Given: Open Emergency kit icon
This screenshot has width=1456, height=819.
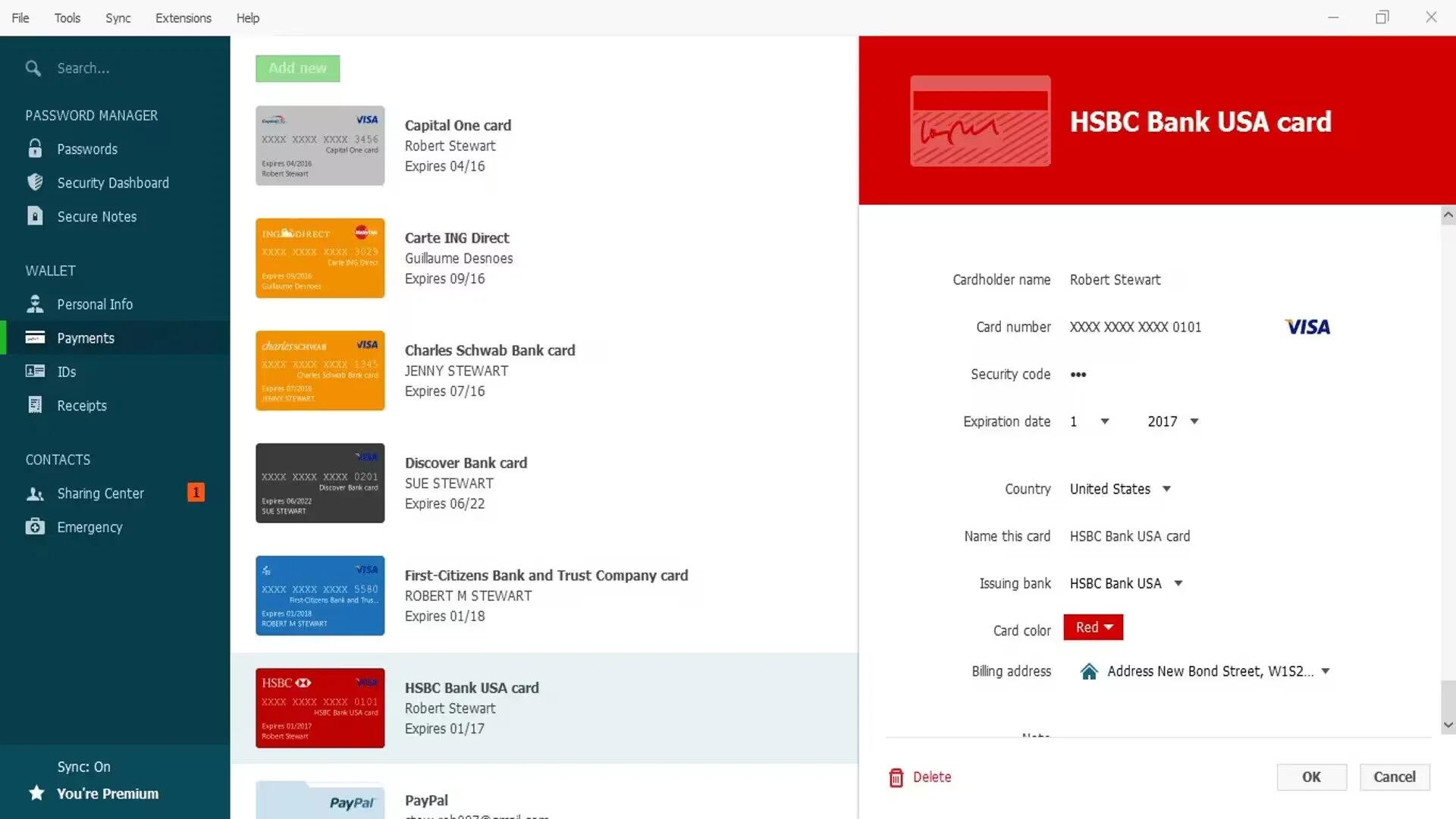Looking at the screenshot, I should [35, 526].
